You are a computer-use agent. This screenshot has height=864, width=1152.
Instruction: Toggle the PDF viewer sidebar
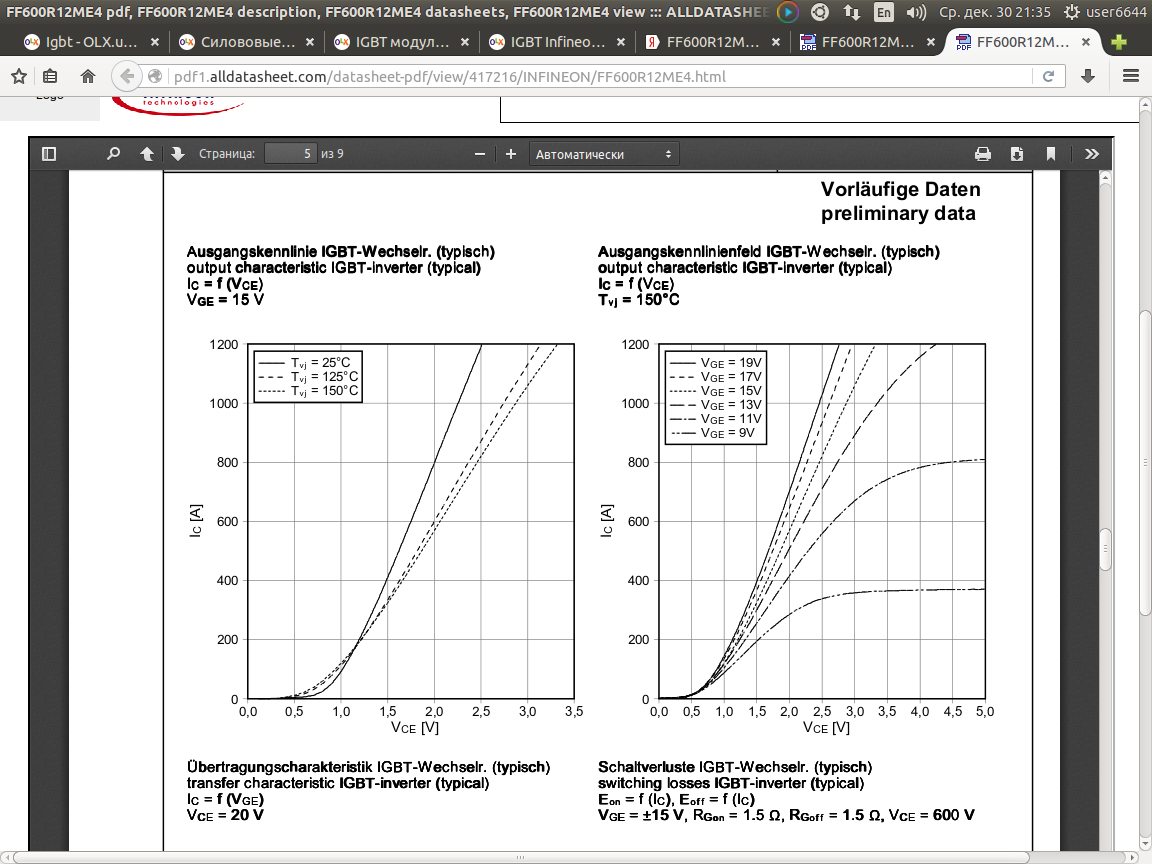(x=48, y=154)
